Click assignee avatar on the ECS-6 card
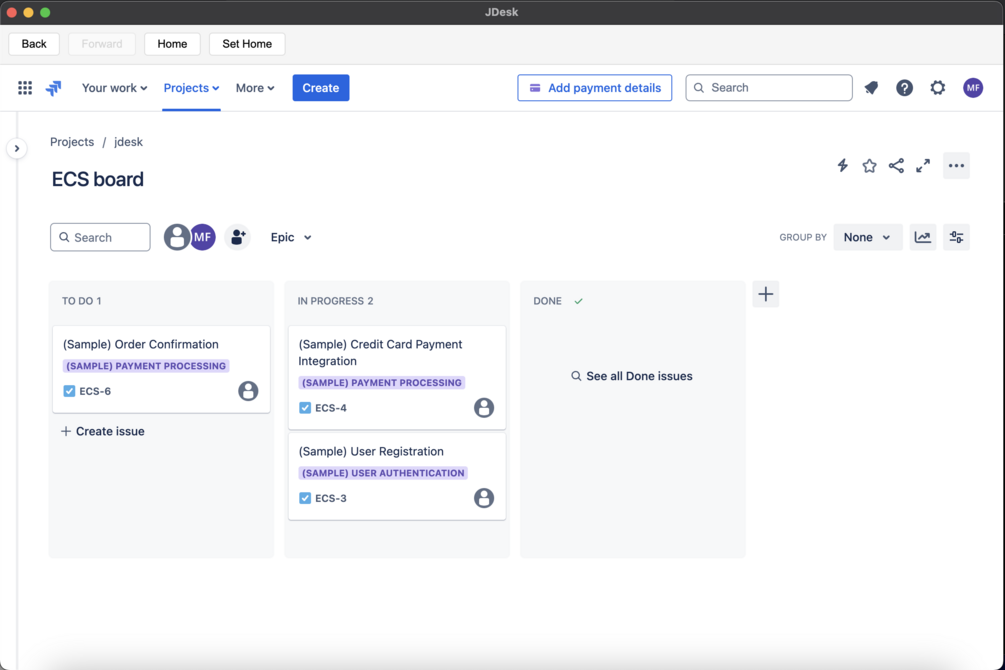Screen dimensions: 1005x670 click(248, 391)
